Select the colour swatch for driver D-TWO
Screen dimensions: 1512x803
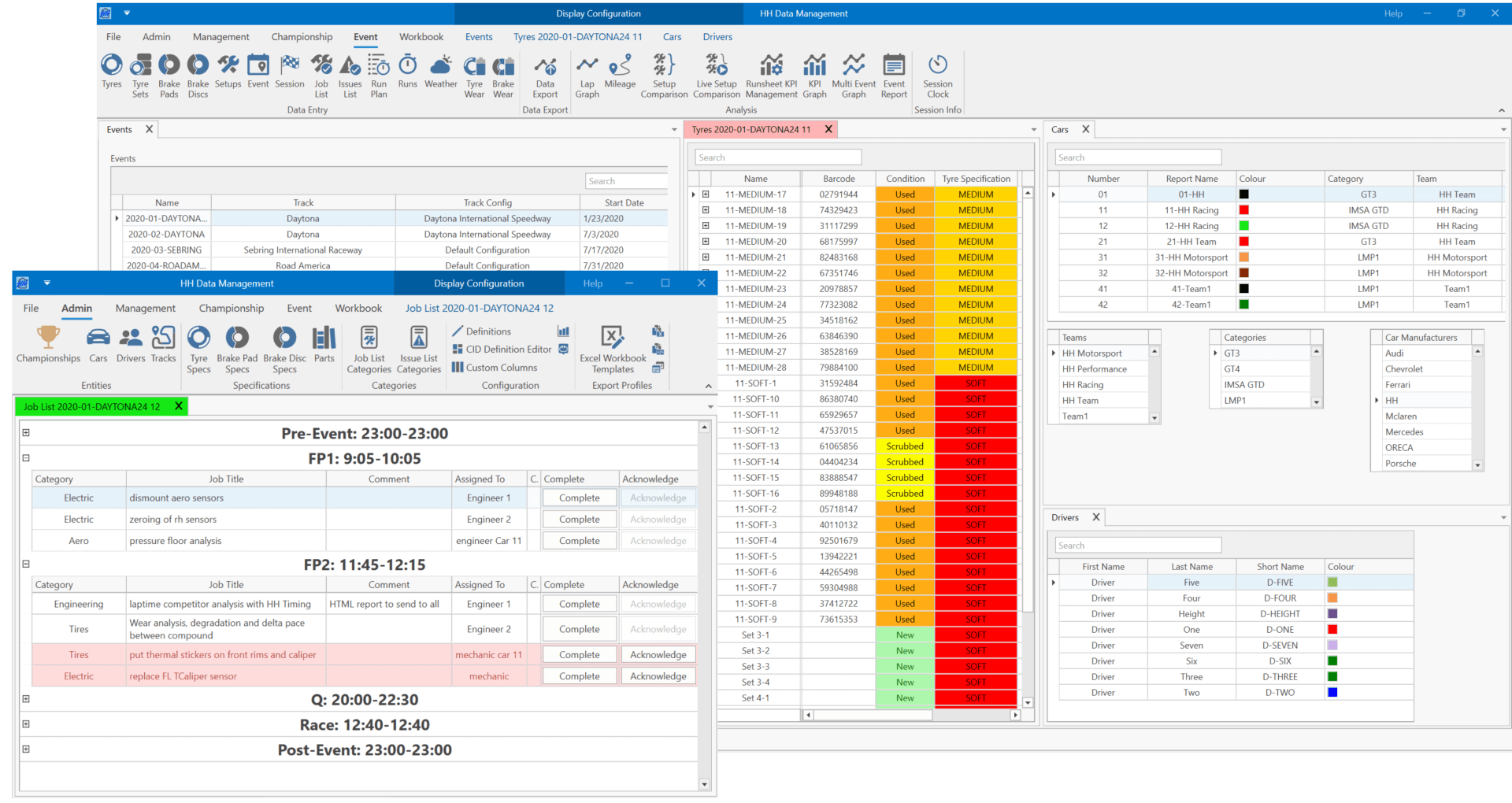(x=1332, y=693)
